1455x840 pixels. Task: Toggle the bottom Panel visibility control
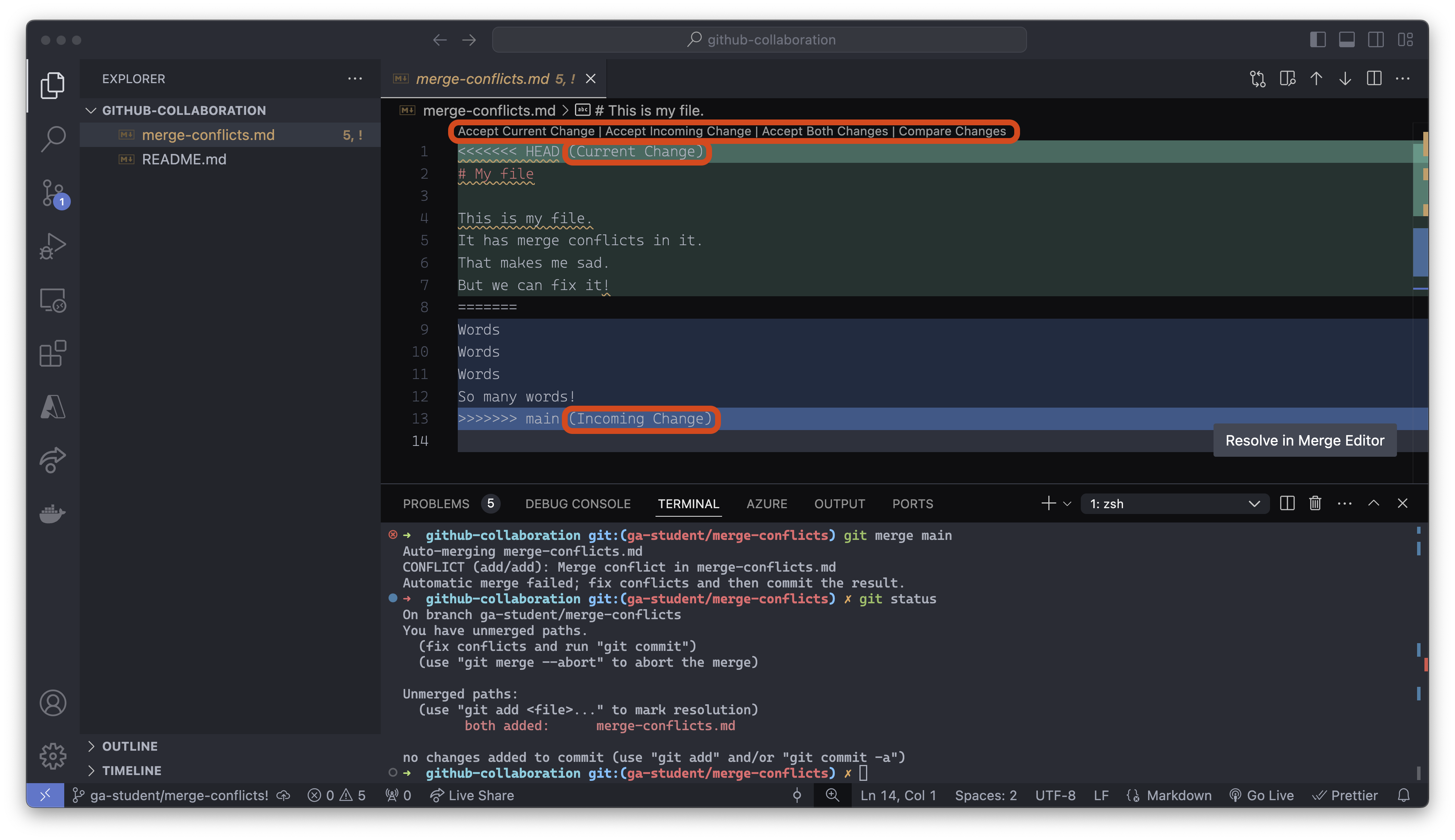pyautogui.click(x=1347, y=39)
